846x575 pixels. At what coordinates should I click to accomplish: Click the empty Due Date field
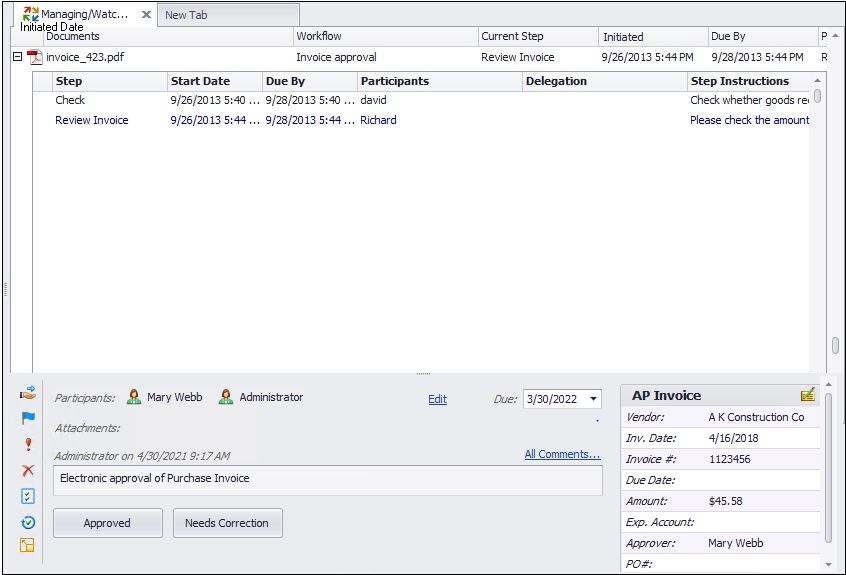point(763,480)
